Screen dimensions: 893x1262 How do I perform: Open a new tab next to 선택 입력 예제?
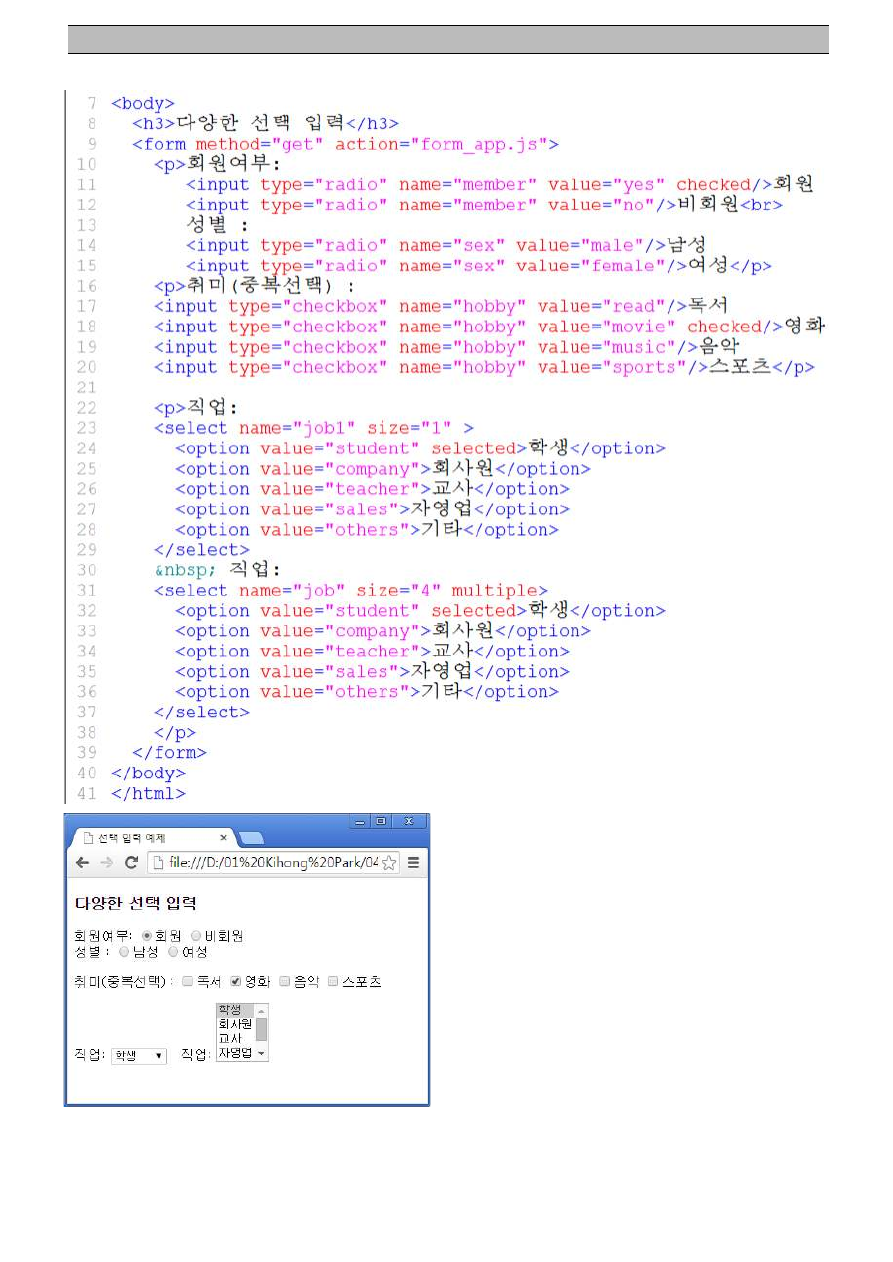[x=252, y=838]
